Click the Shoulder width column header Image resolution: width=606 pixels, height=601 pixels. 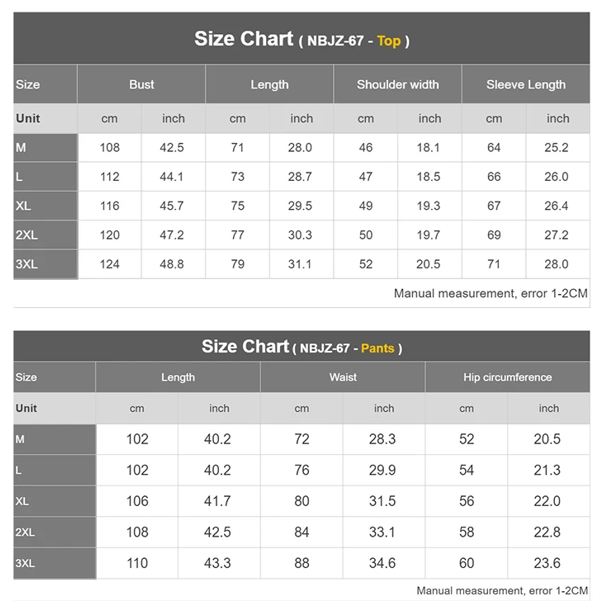397,85
